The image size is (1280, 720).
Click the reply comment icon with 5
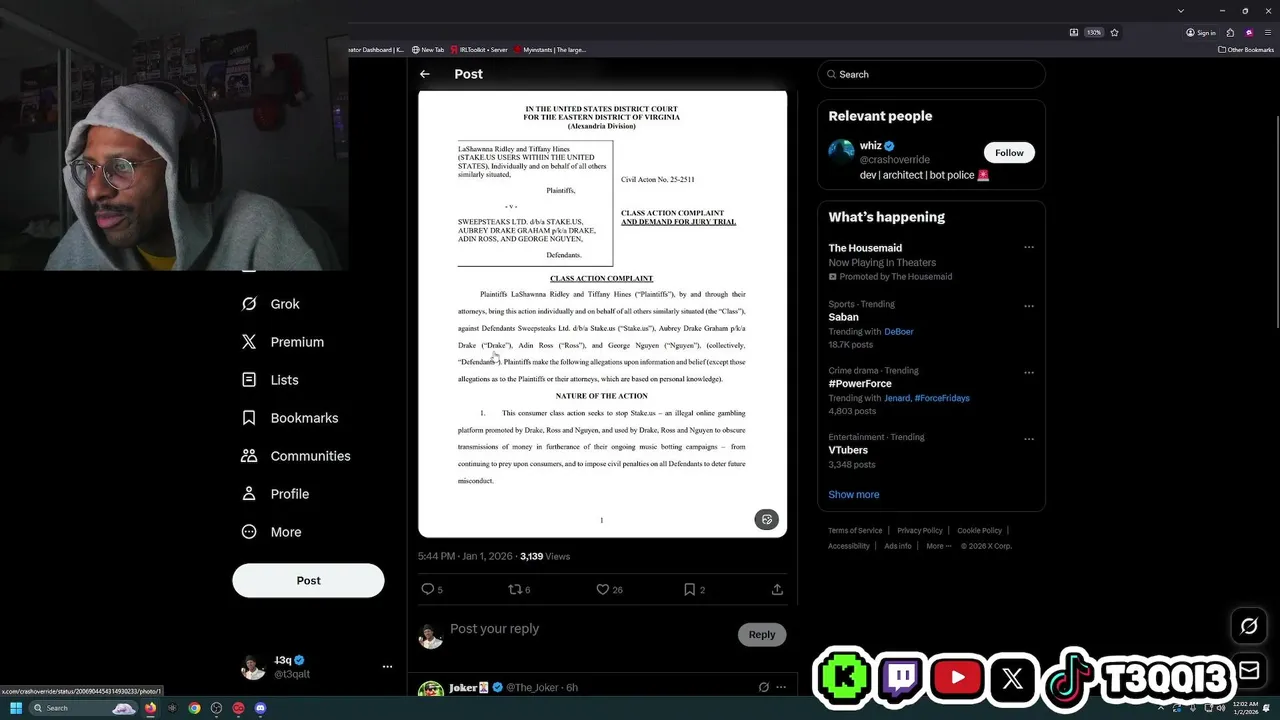tap(432, 590)
